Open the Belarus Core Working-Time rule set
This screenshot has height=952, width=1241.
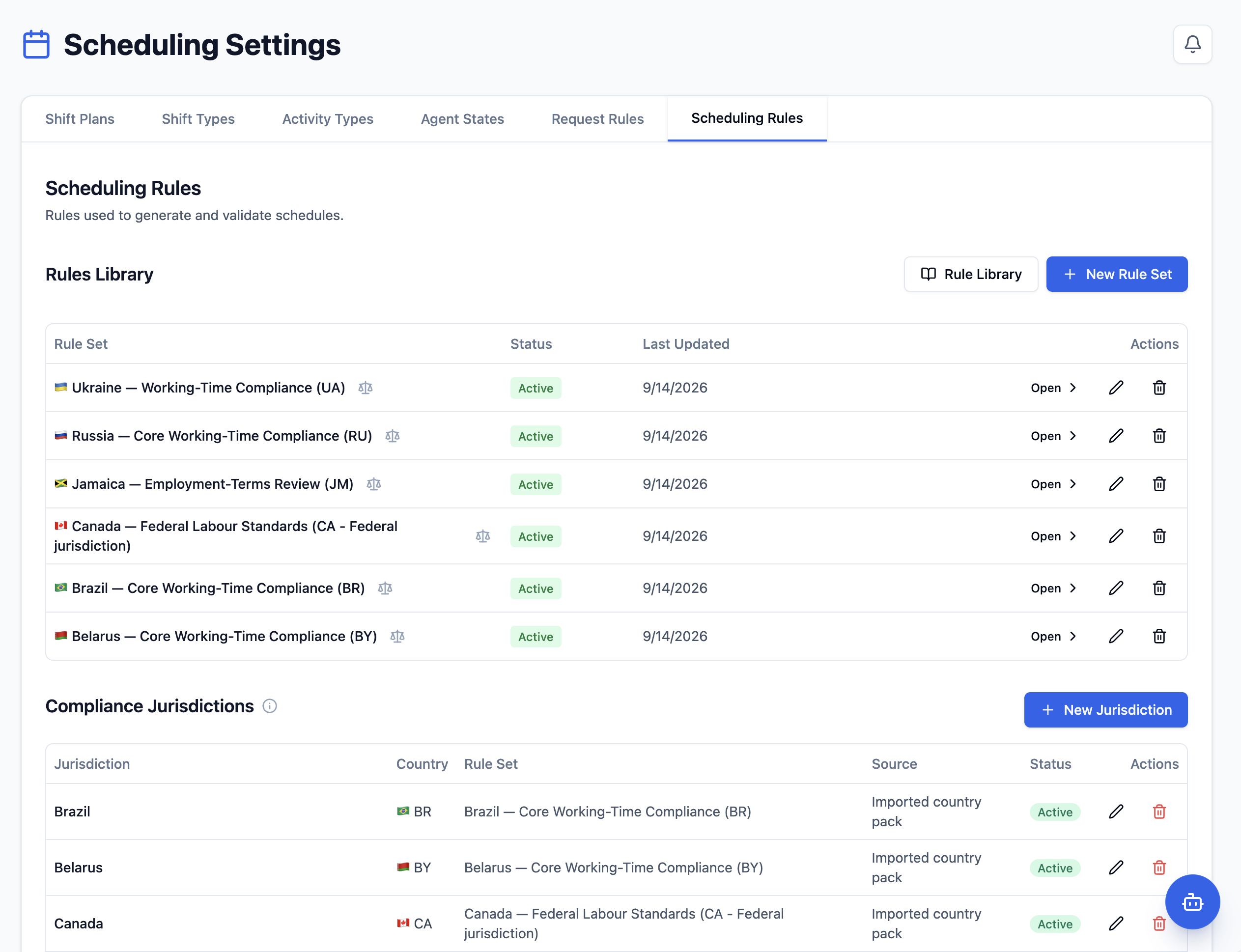(1053, 636)
